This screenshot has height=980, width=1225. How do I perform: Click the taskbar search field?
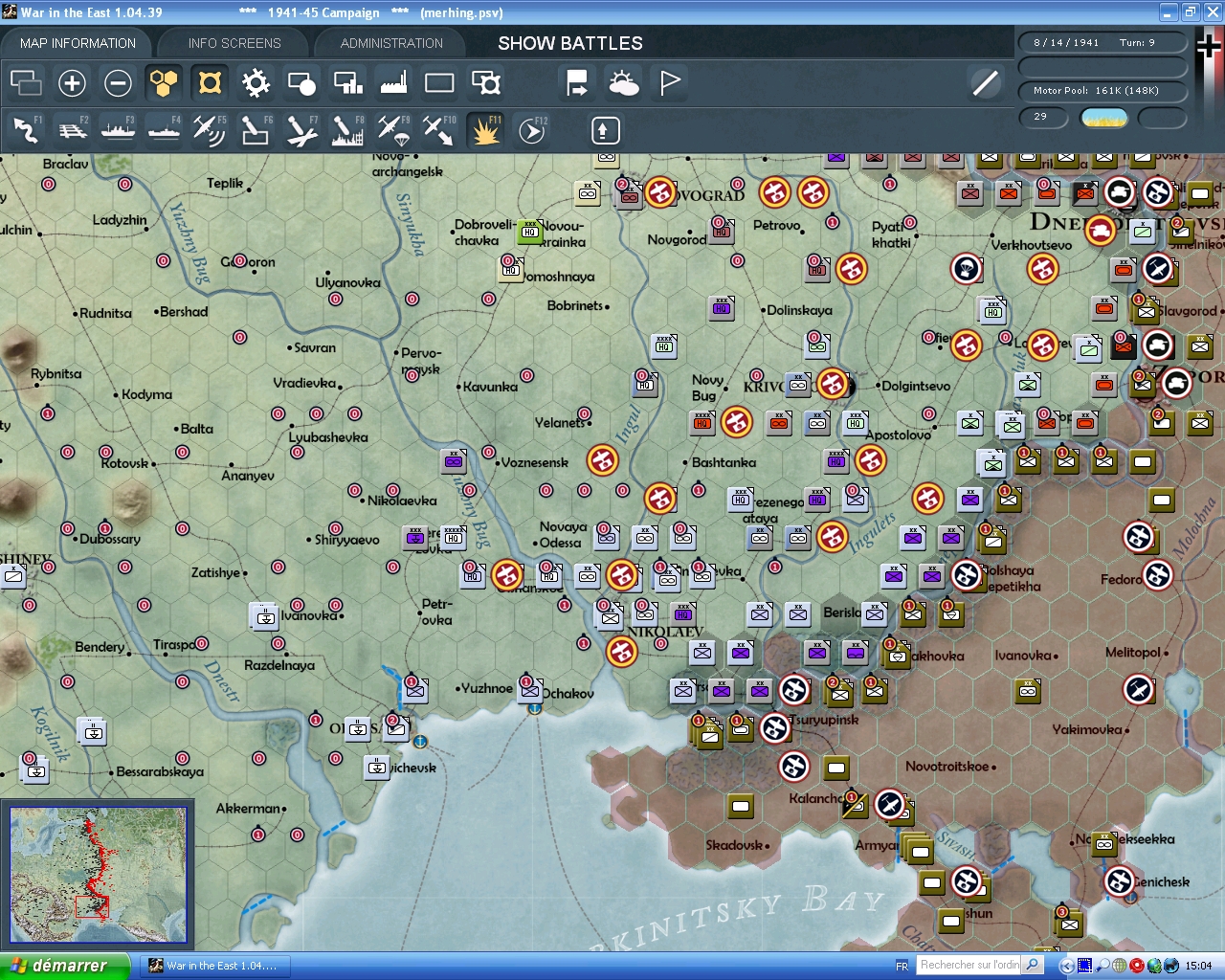(969, 965)
